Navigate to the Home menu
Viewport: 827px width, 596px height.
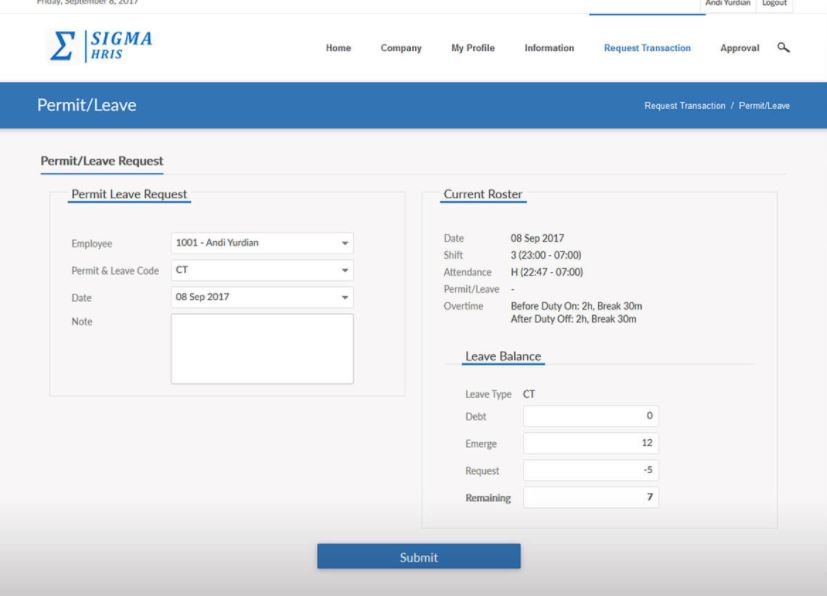[339, 46]
